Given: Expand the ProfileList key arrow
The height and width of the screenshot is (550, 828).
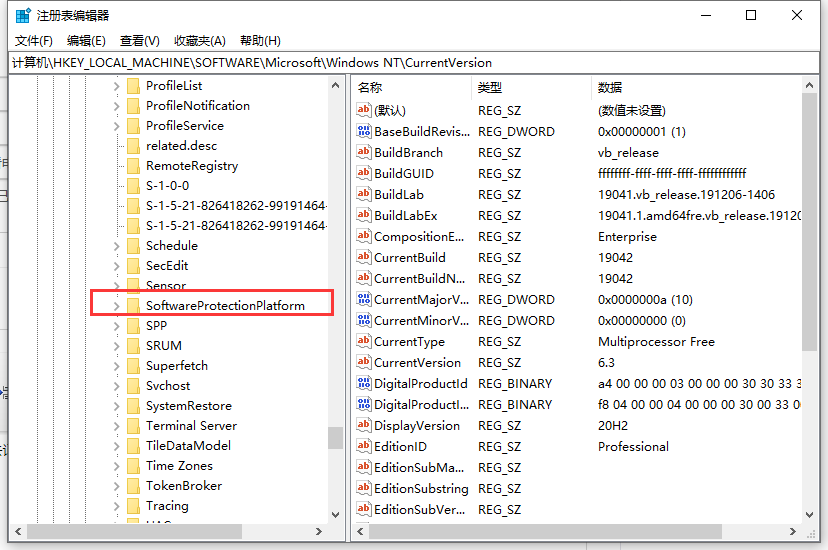Looking at the screenshot, I should (116, 86).
